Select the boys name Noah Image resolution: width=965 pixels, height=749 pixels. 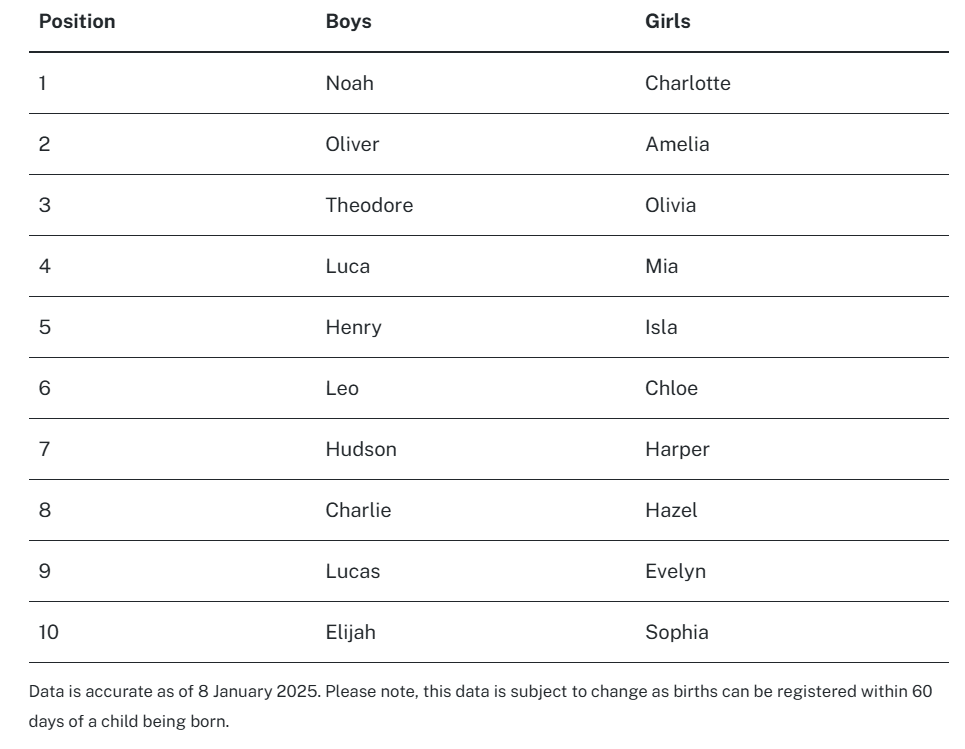pyautogui.click(x=350, y=83)
